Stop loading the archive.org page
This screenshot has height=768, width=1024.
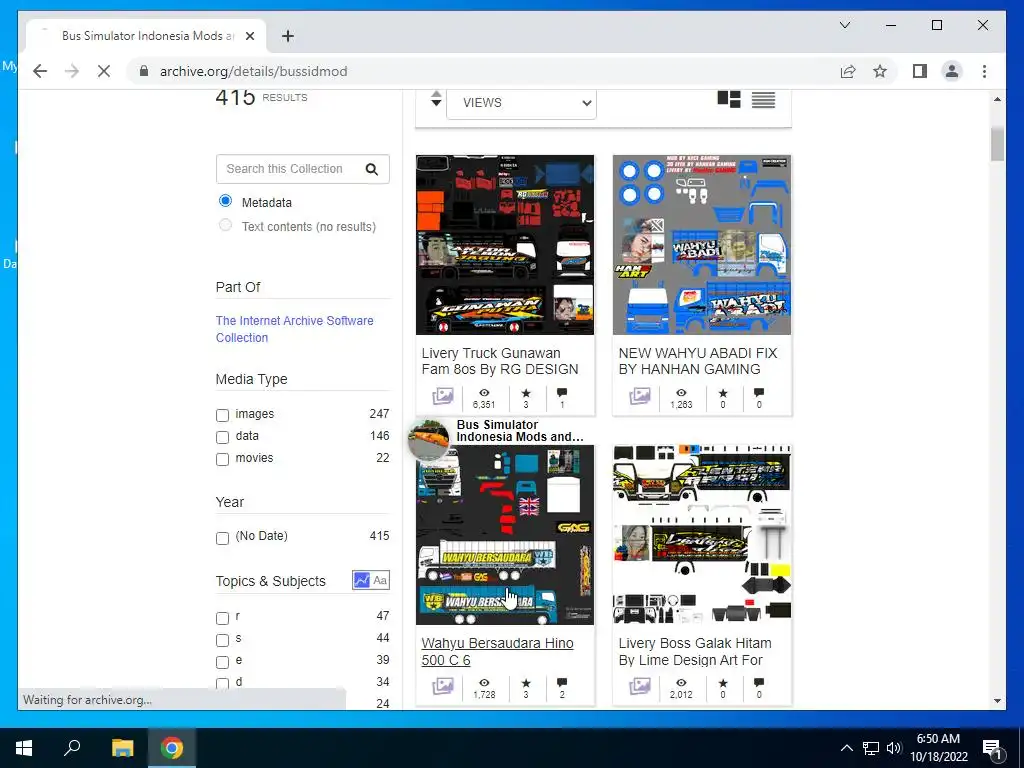coord(104,71)
